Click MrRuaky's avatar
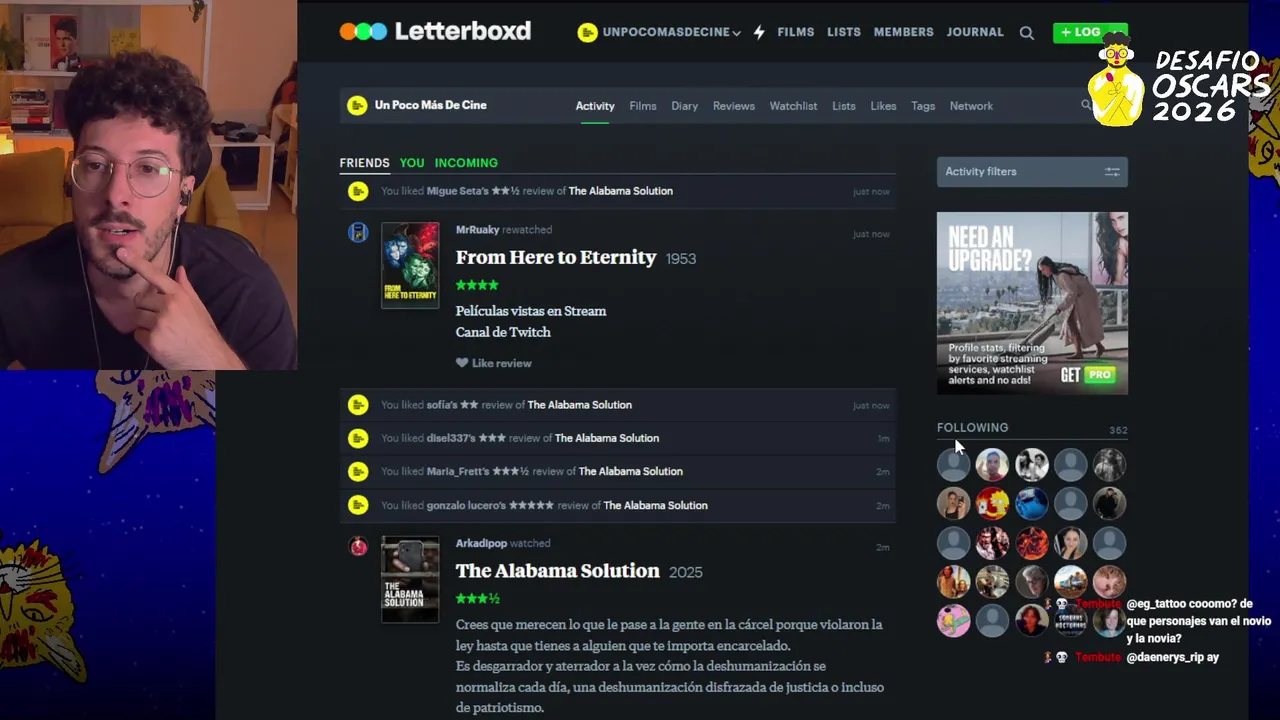The width and height of the screenshot is (1280, 720). (358, 233)
